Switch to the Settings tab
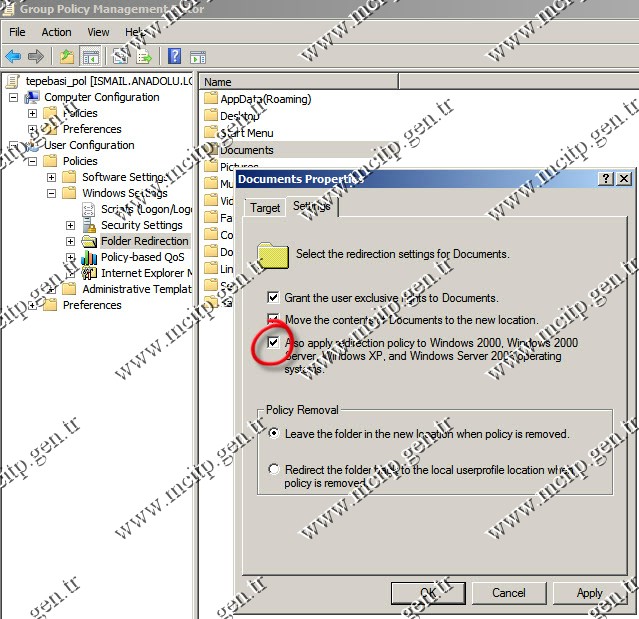Viewport: 639px width, 619px height. [312, 206]
